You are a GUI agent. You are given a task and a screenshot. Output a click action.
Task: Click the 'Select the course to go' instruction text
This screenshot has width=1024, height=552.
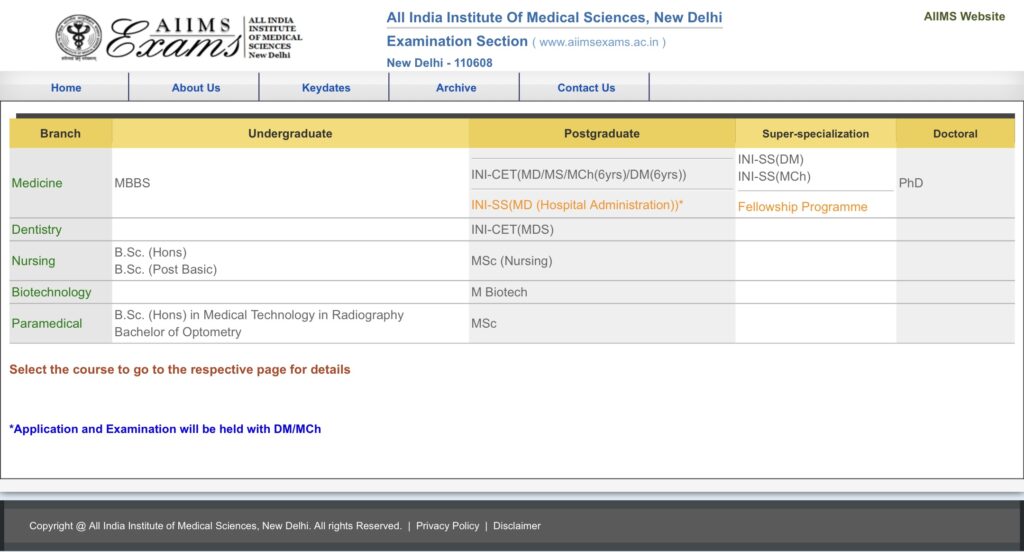pyautogui.click(x=180, y=369)
